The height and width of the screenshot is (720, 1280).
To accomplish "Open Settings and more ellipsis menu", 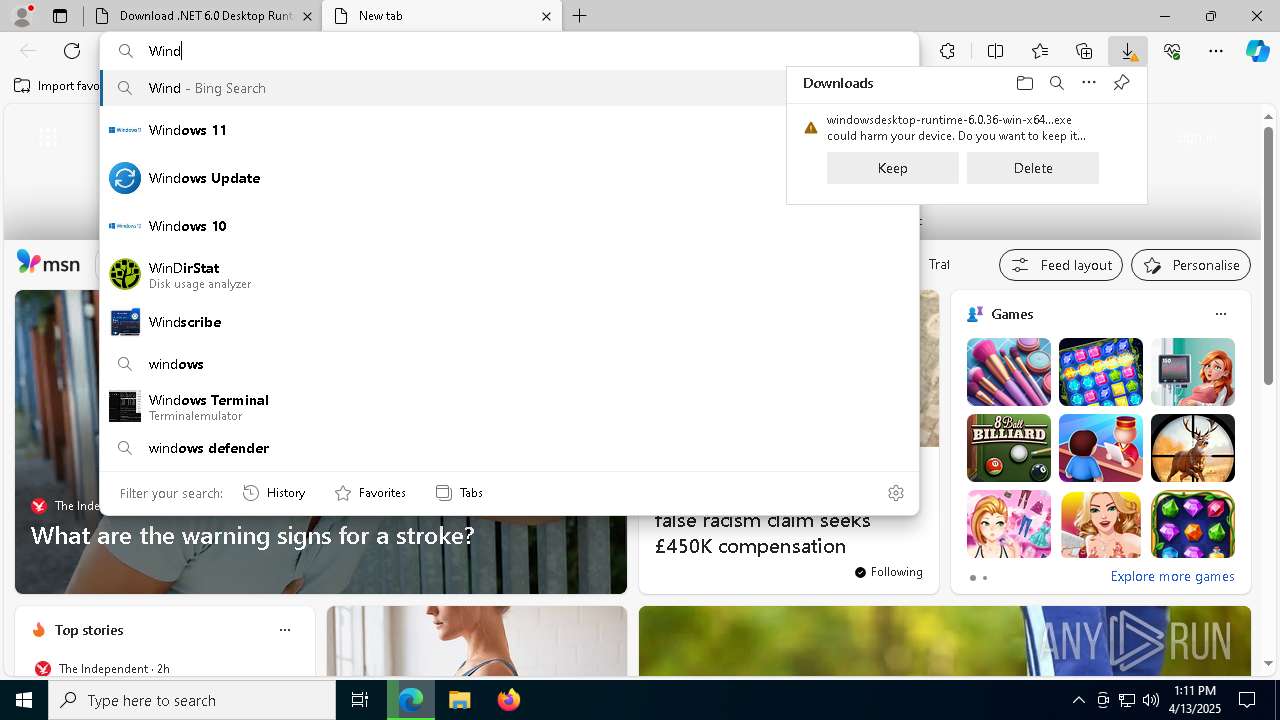I will pos(1216,51).
